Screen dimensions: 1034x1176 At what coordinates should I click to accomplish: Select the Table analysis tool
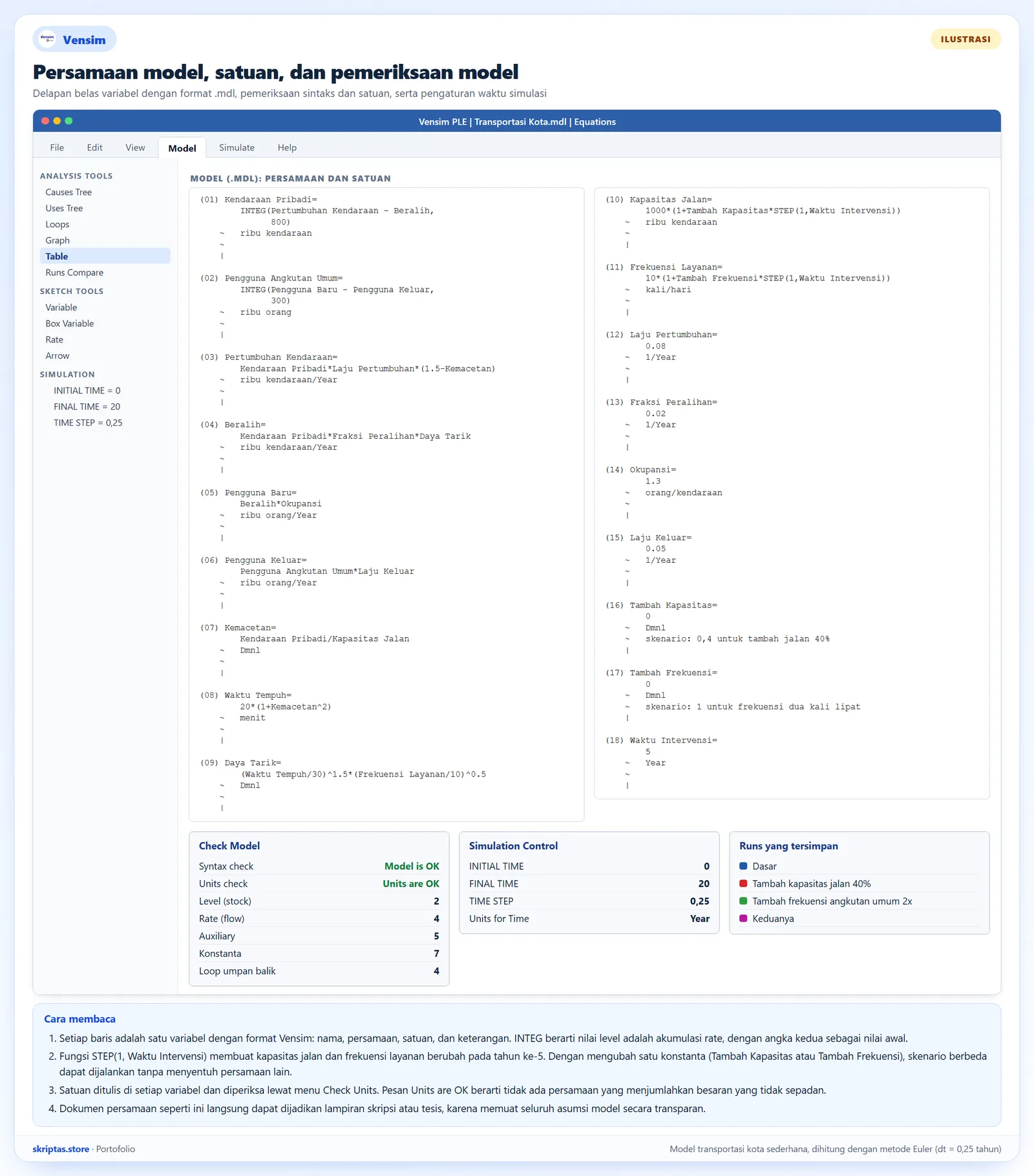[x=105, y=256]
